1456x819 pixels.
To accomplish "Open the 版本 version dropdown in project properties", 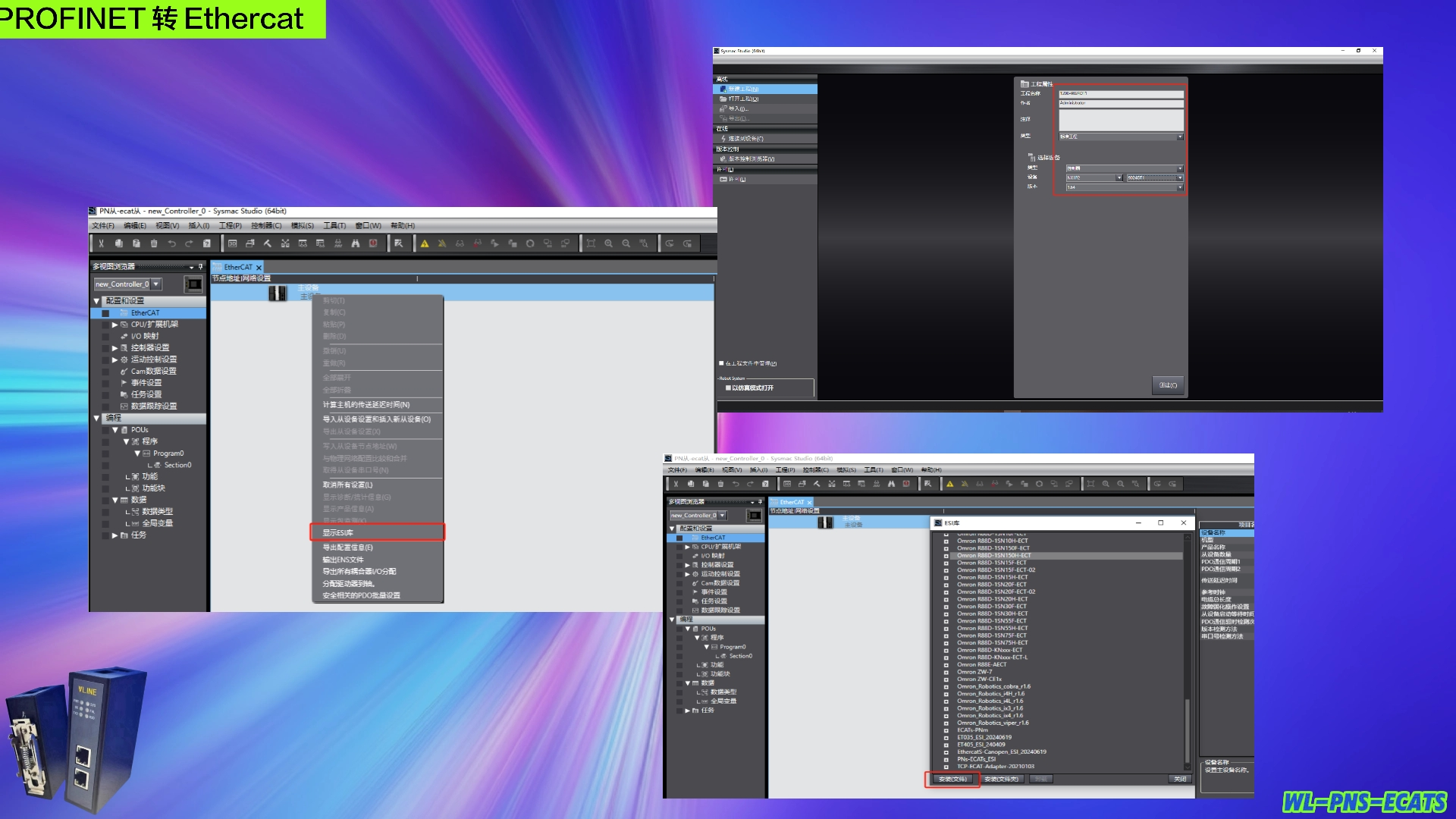I will [x=1179, y=187].
